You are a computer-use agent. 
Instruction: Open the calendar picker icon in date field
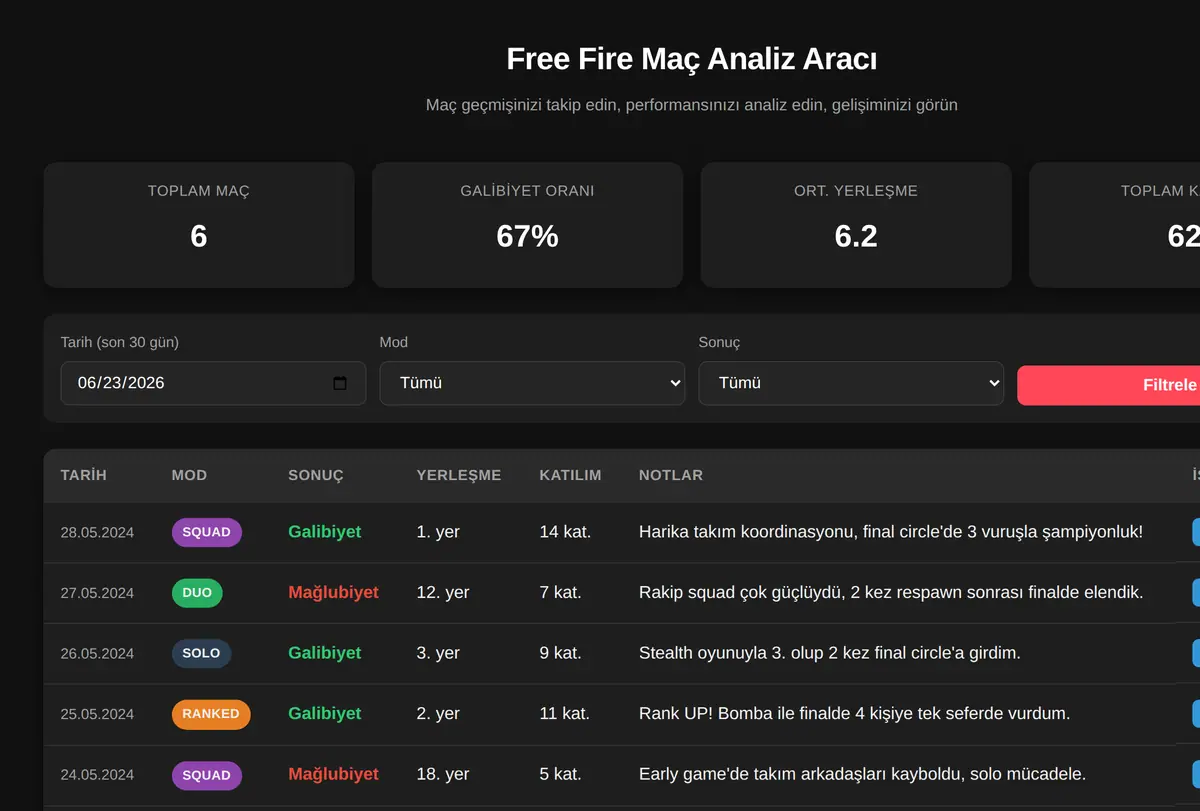(340, 383)
